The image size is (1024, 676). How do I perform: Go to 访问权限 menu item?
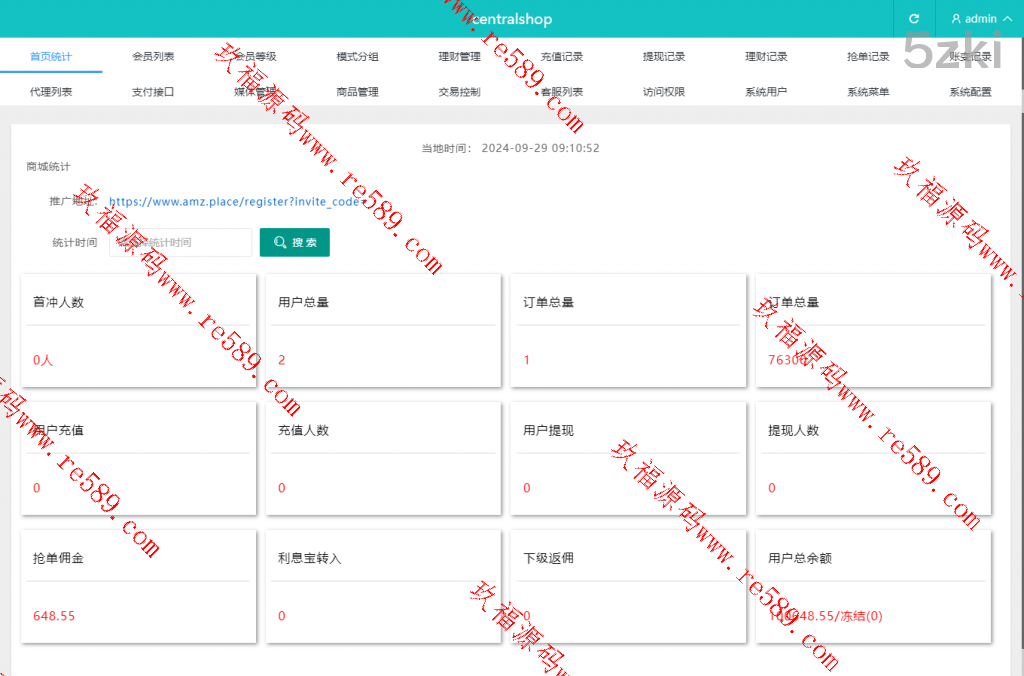tap(664, 92)
